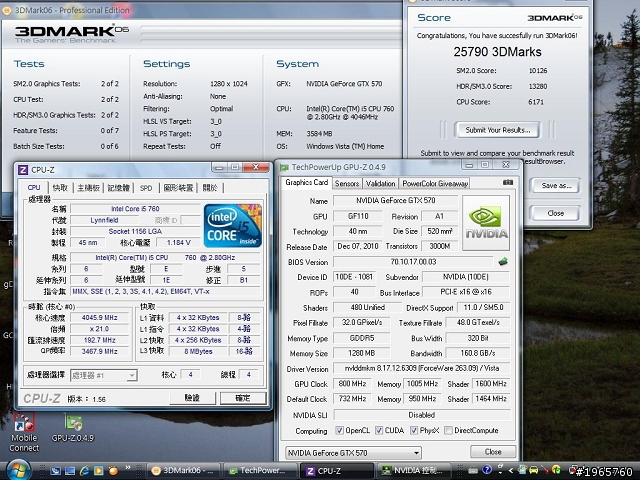Click the x 21.0 multiplier value

click(99, 329)
